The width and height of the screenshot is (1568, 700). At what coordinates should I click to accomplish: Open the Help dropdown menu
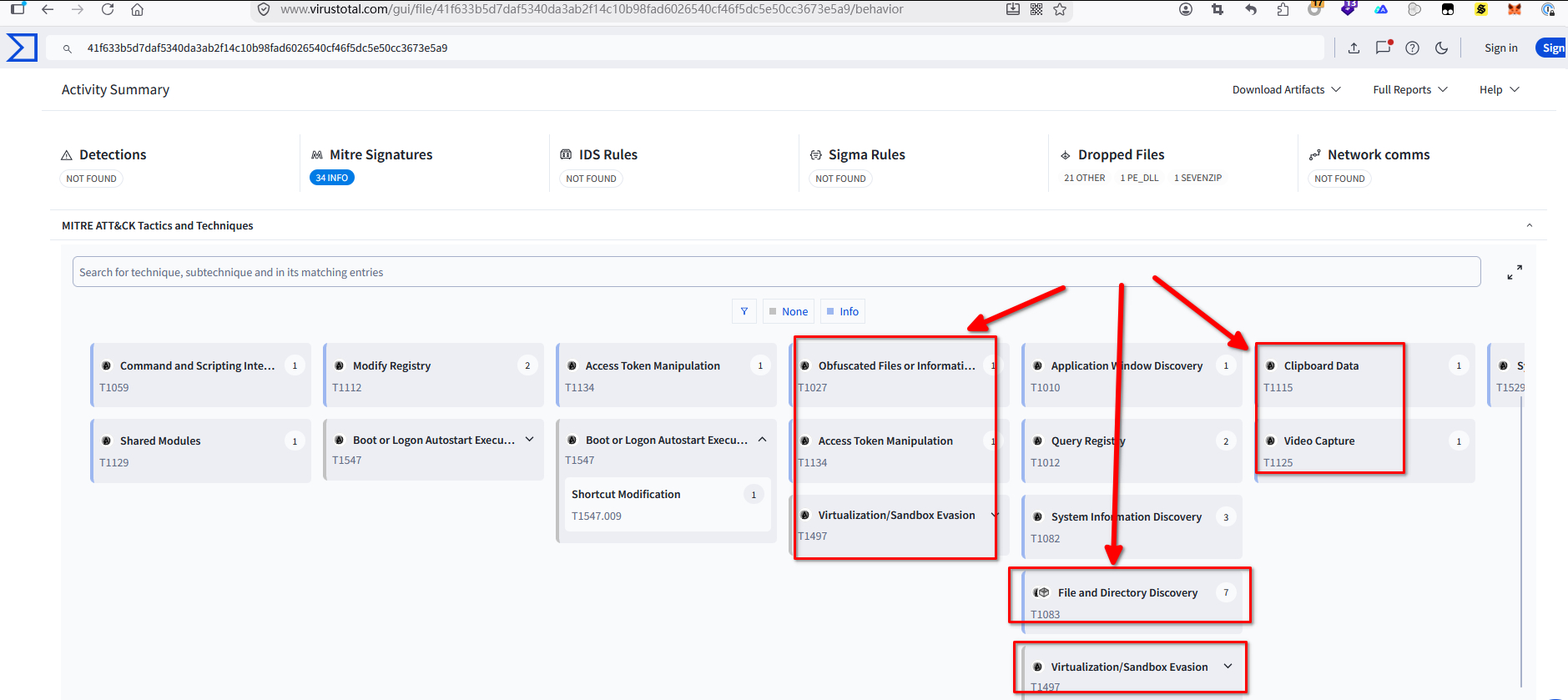pos(1500,90)
